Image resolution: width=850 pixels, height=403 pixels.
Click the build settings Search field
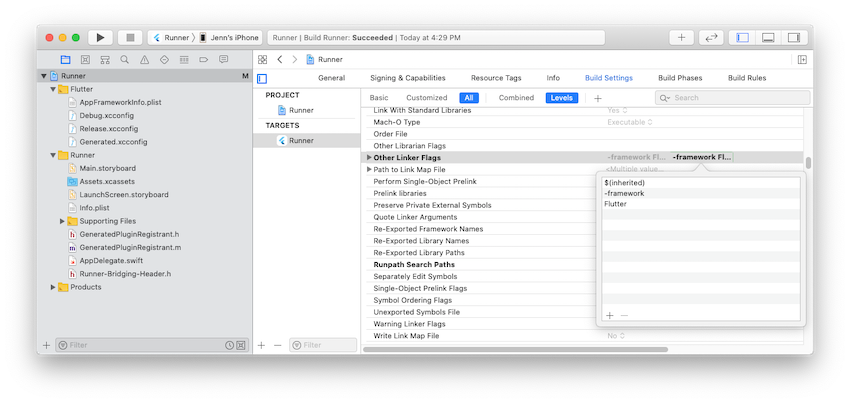point(732,98)
